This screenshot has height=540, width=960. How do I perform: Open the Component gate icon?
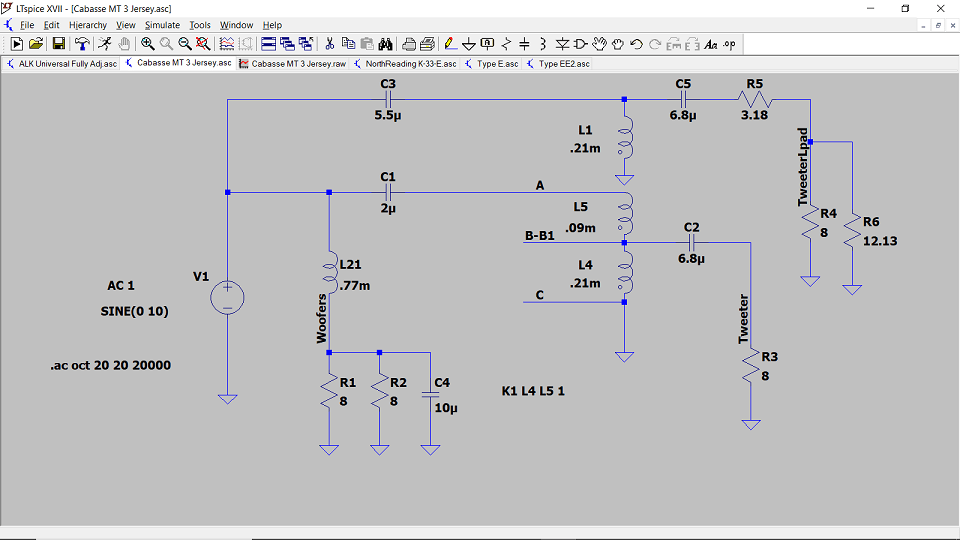coord(580,43)
